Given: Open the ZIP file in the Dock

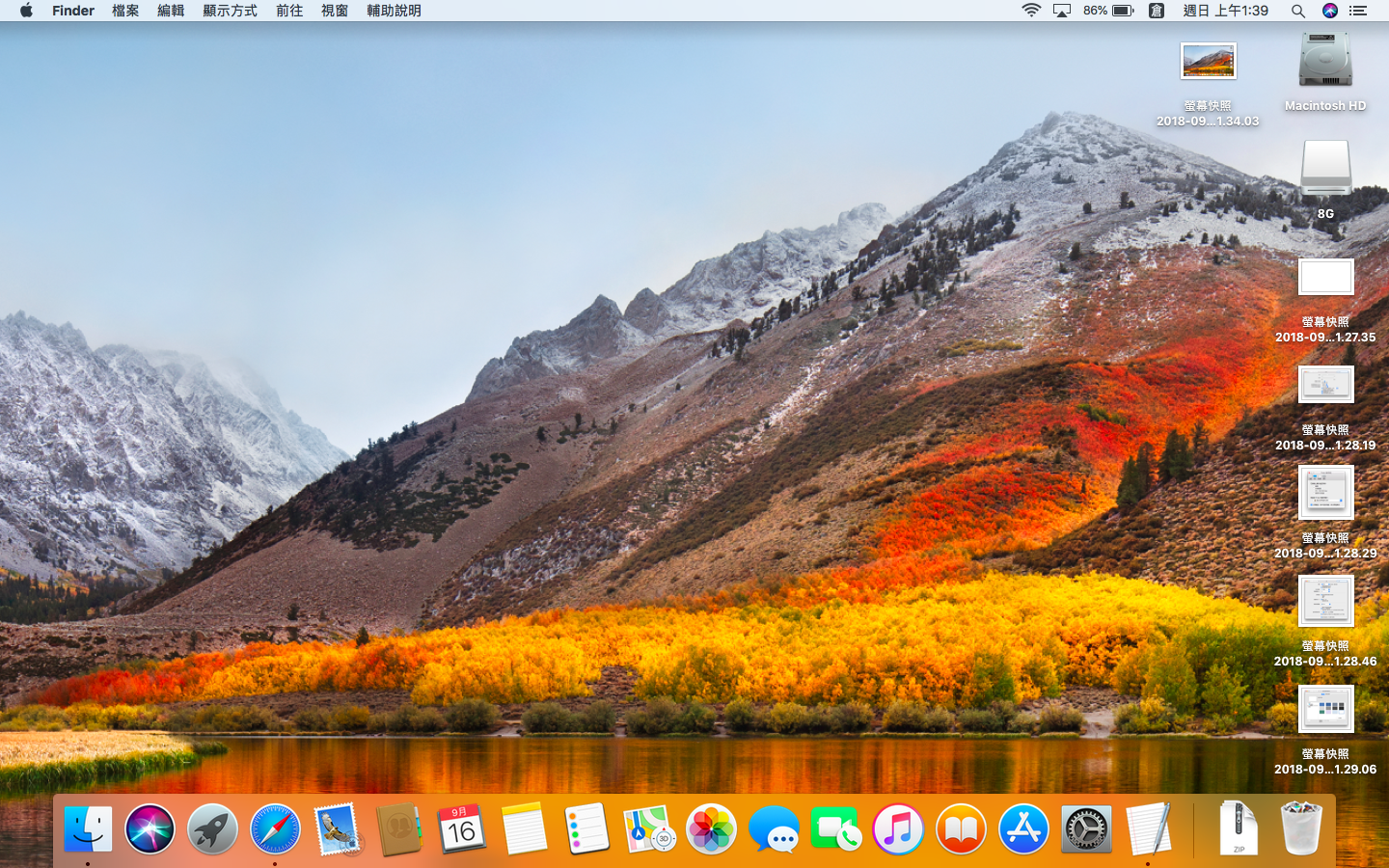Looking at the screenshot, I should (1239, 828).
